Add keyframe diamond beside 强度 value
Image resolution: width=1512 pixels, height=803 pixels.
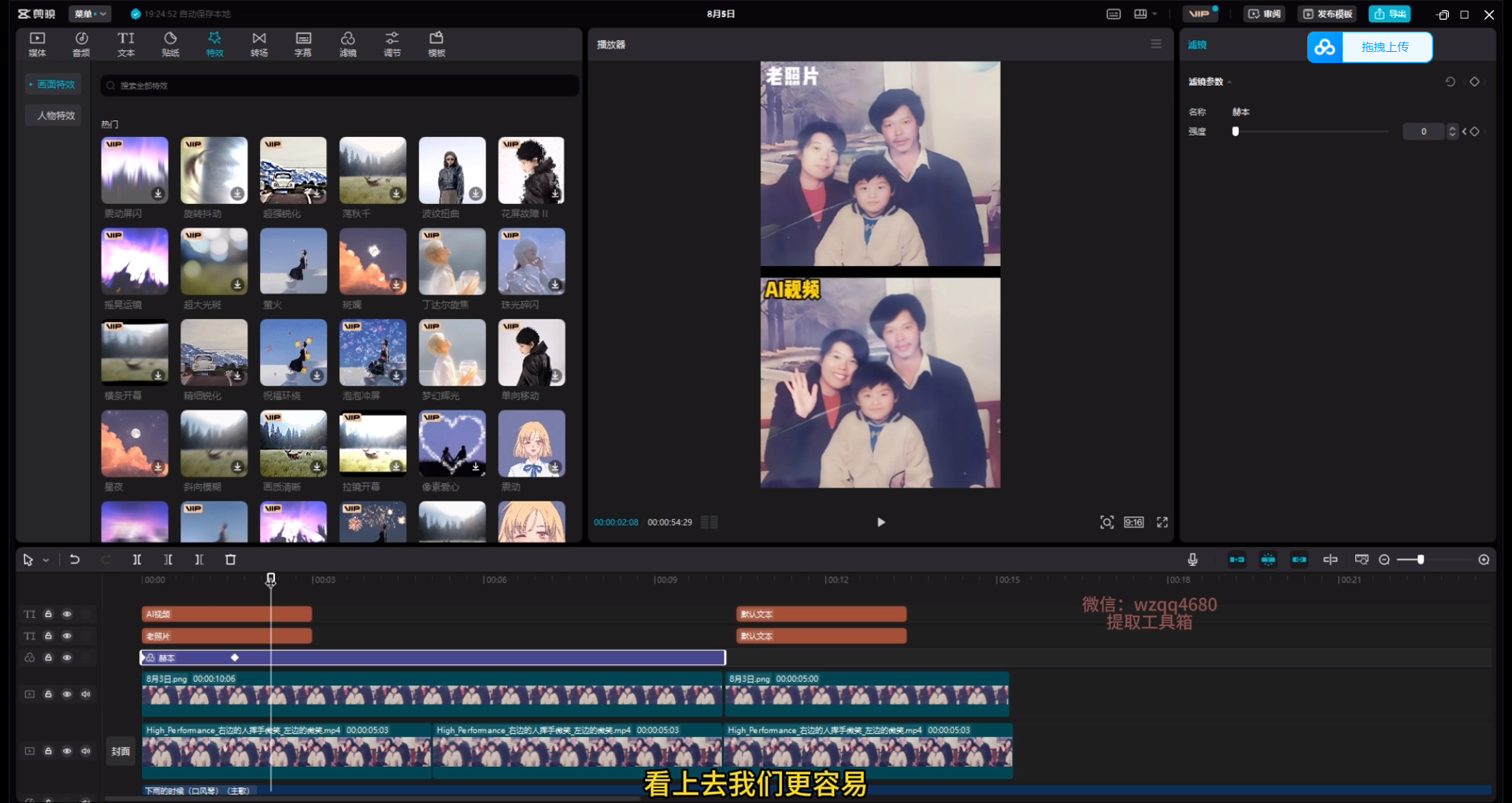1475,131
